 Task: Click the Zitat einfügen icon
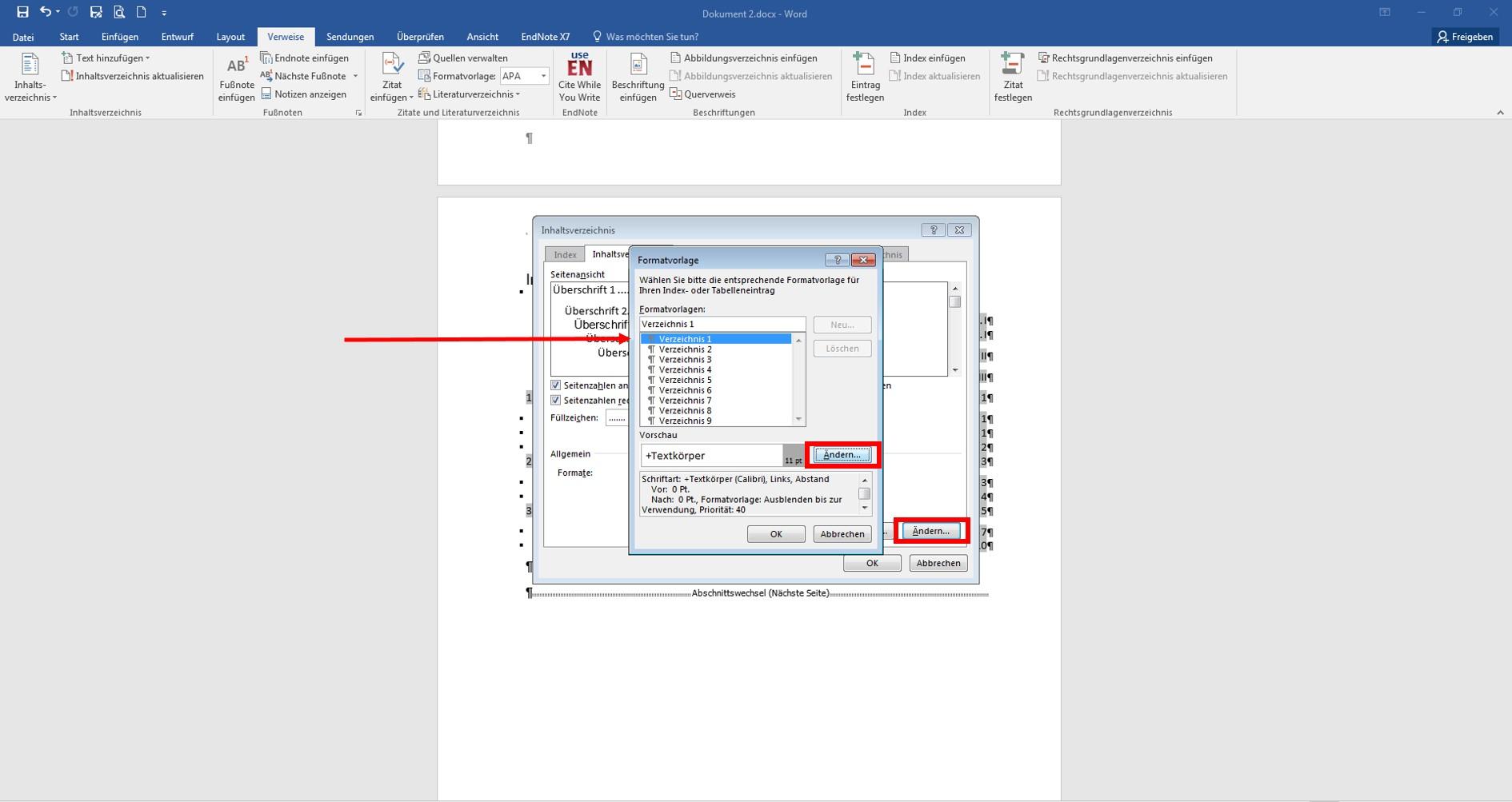(x=391, y=77)
